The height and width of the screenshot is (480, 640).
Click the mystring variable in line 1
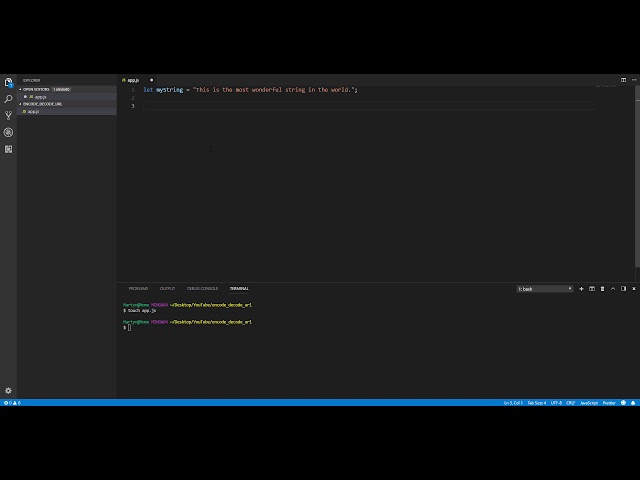point(169,90)
